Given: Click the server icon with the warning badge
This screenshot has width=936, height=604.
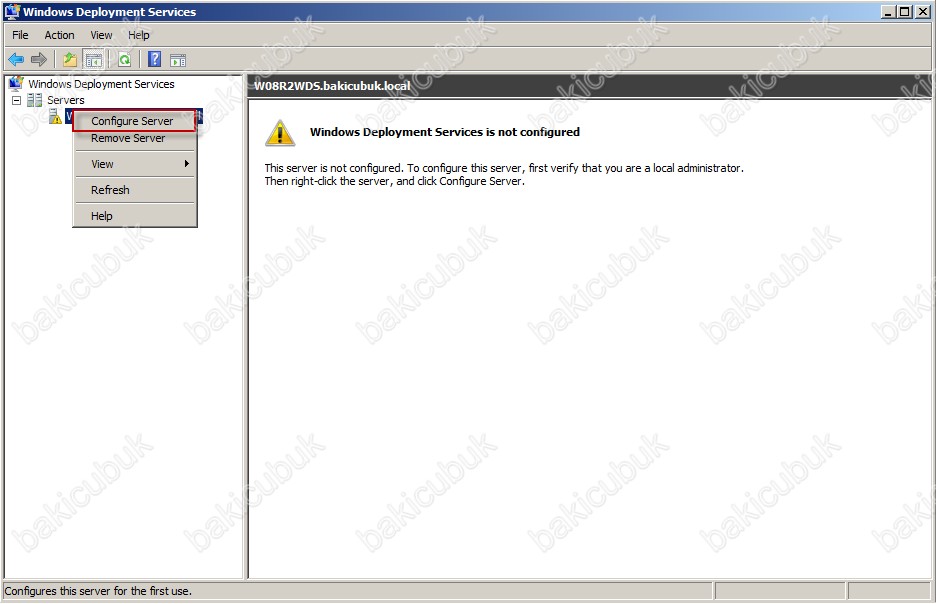Looking at the screenshot, I should [56, 116].
